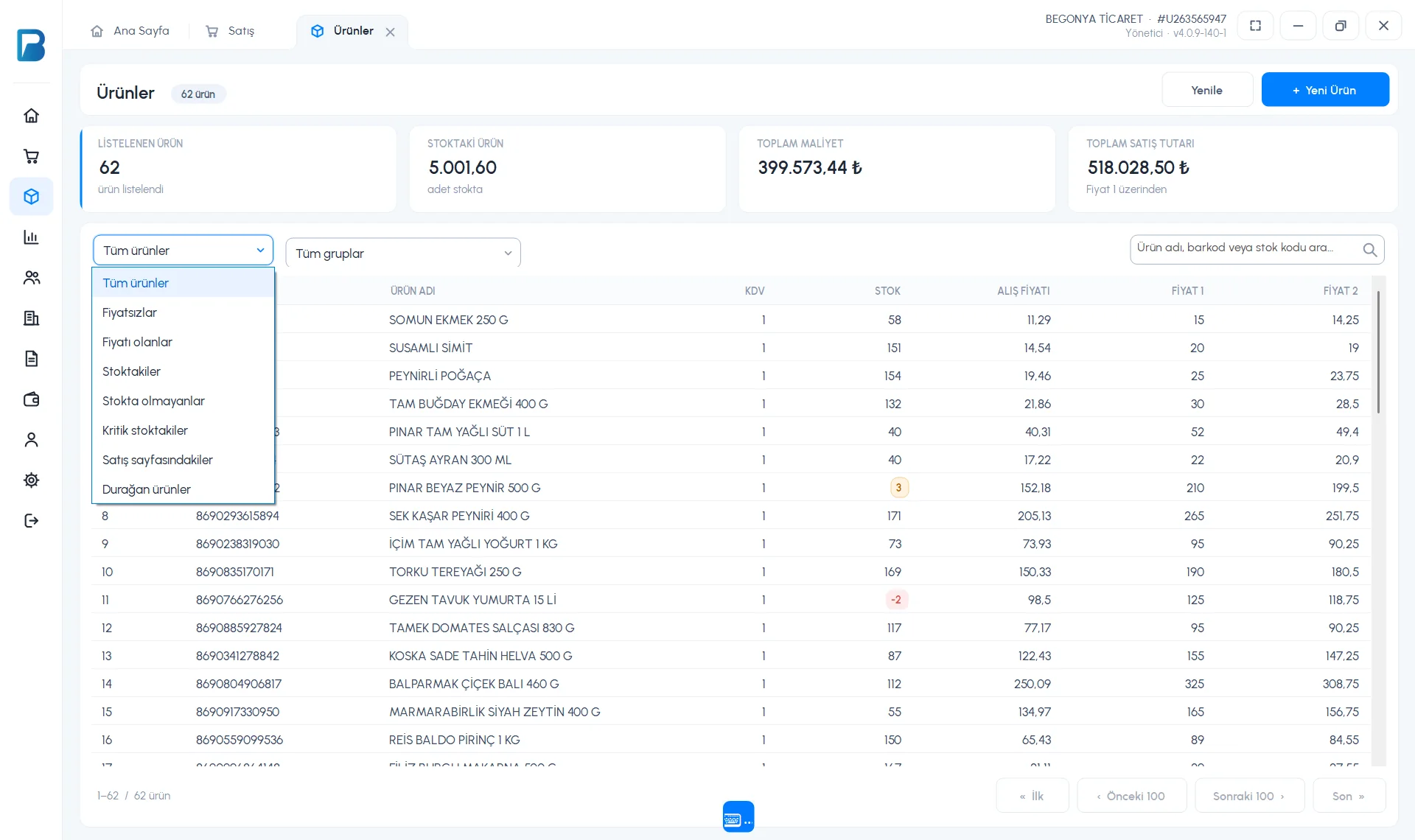Toggle fullscreen mode icon

click(1256, 26)
